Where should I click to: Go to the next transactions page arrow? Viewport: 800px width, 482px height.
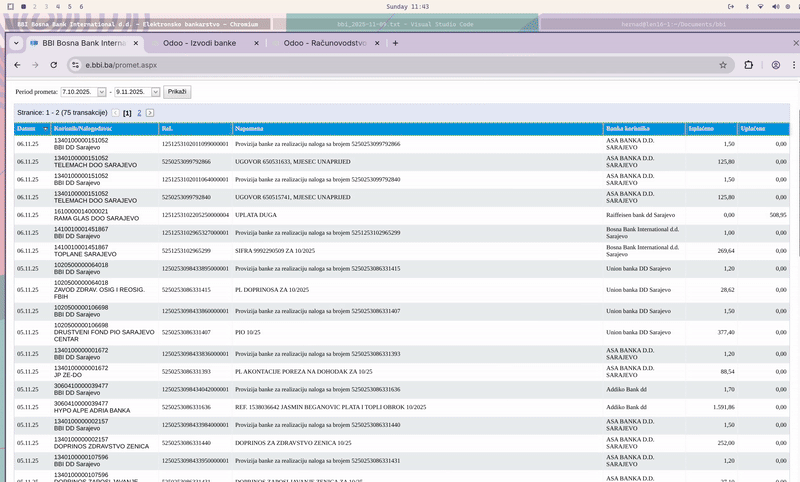(150, 114)
